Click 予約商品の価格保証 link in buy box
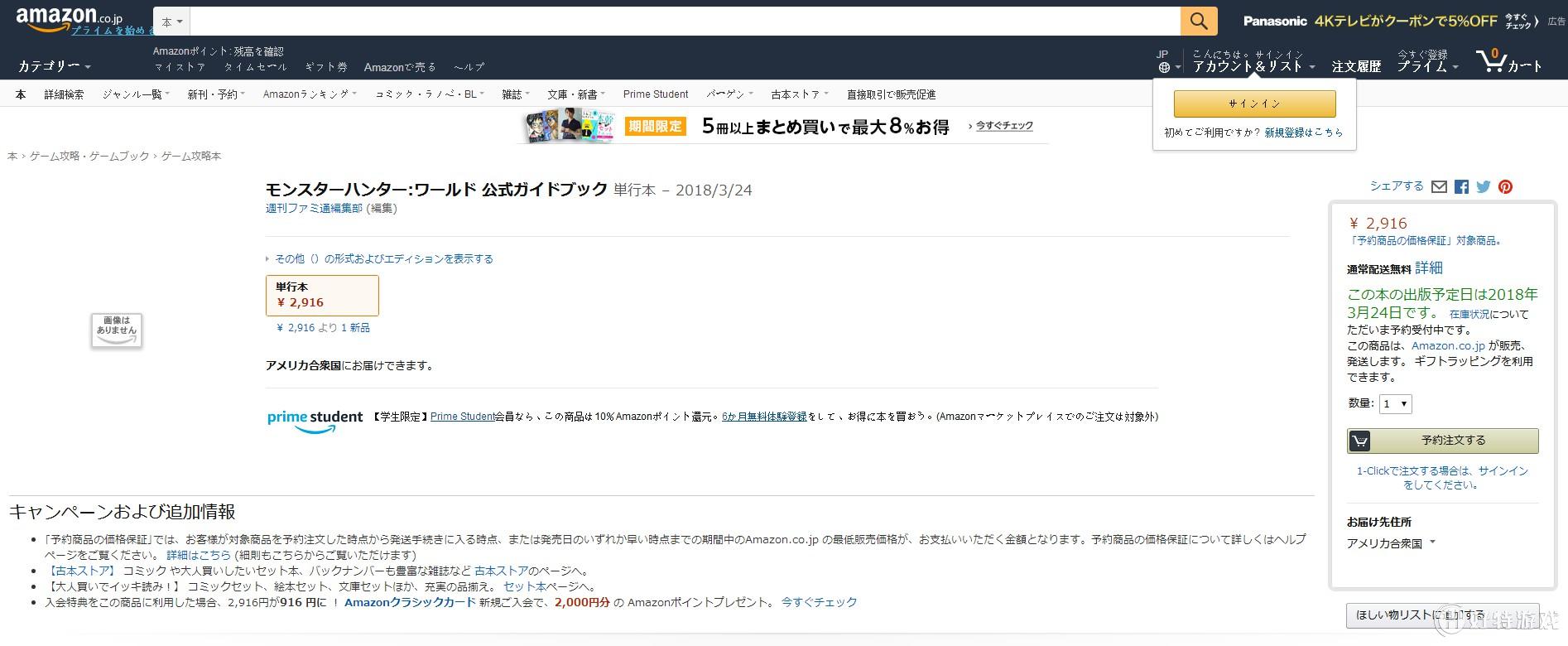 click(x=1402, y=241)
